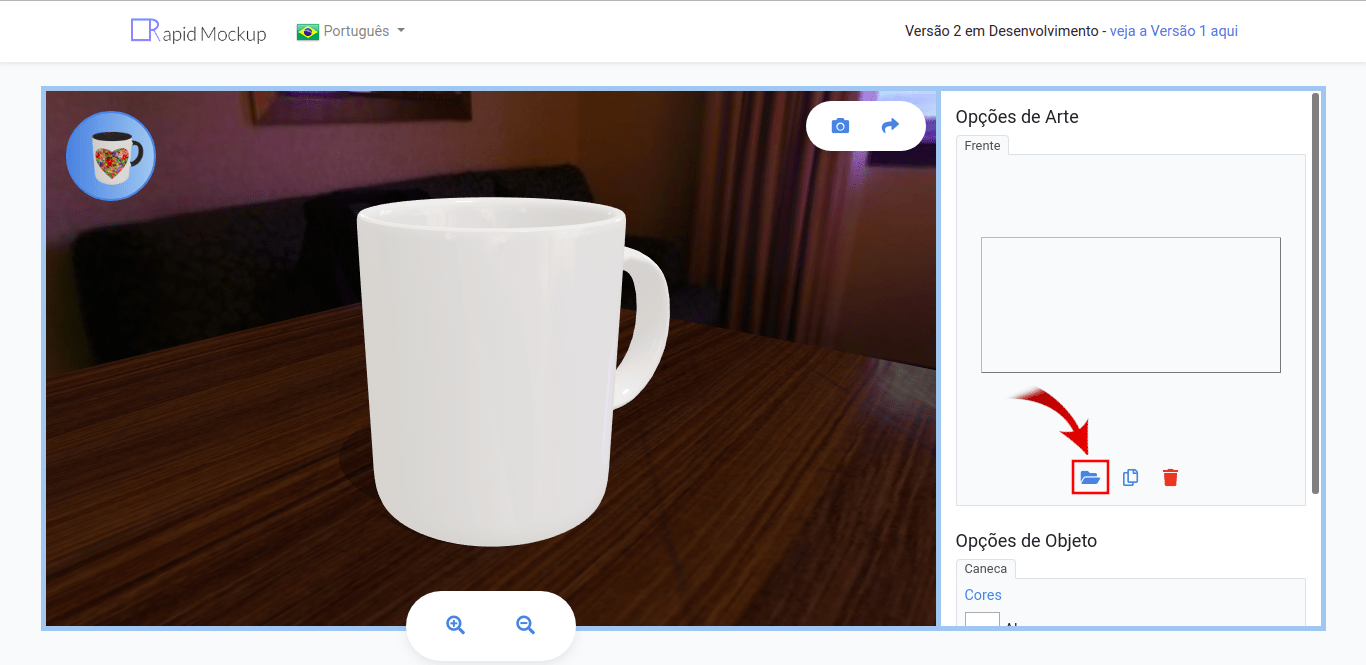The width and height of the screenshot is (1366, 665).
Task: Switch to the Frente tab
Action: click(982, 145)
